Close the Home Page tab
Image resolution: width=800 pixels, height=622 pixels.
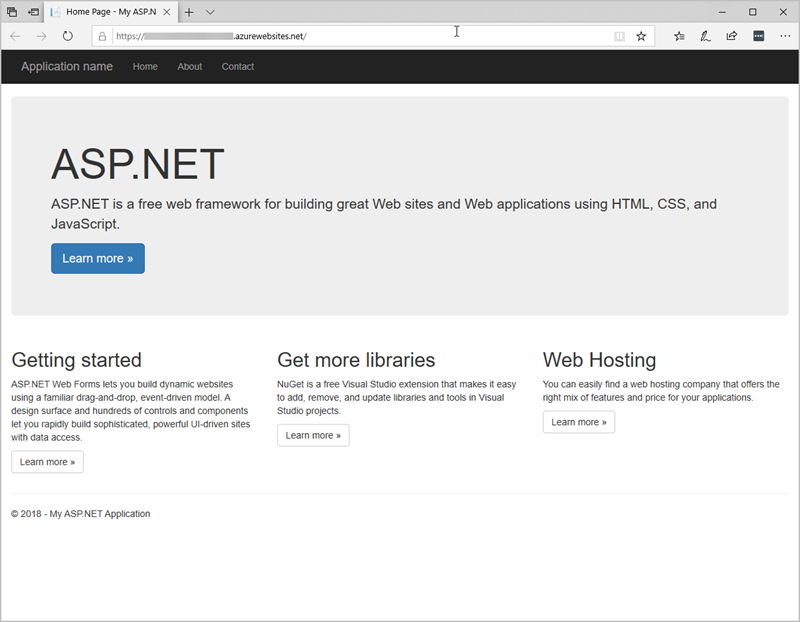[x=167, y=12]
